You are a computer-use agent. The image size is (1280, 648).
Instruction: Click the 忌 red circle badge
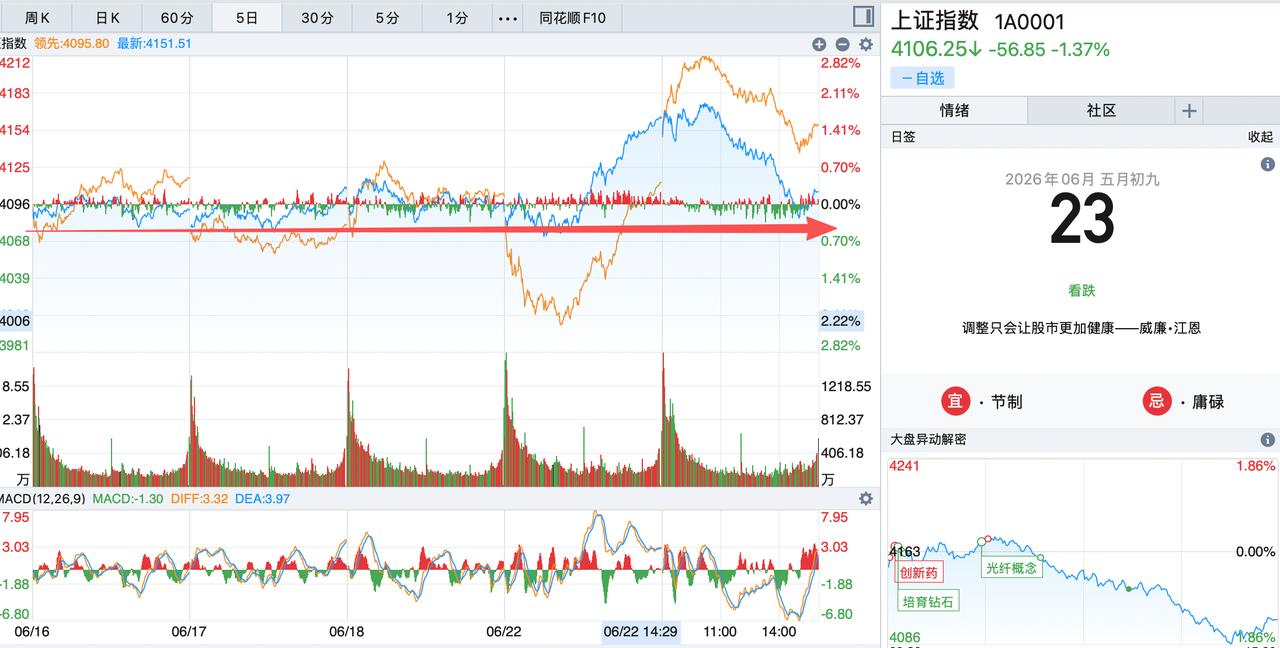point(1157,401)
